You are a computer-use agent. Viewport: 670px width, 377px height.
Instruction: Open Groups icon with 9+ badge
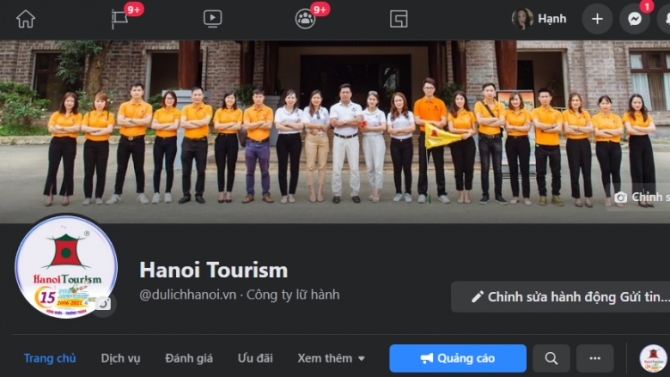click(305, 19)
